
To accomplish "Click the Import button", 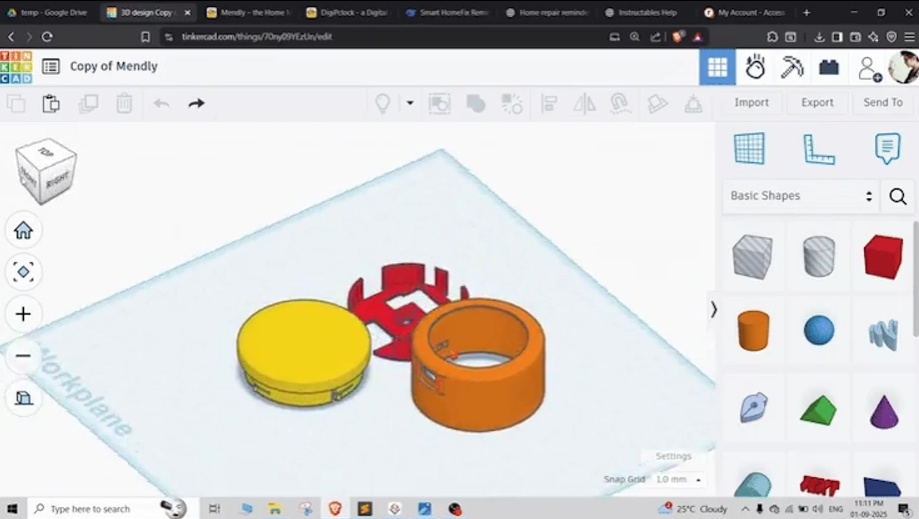I will tap(751, 102).
